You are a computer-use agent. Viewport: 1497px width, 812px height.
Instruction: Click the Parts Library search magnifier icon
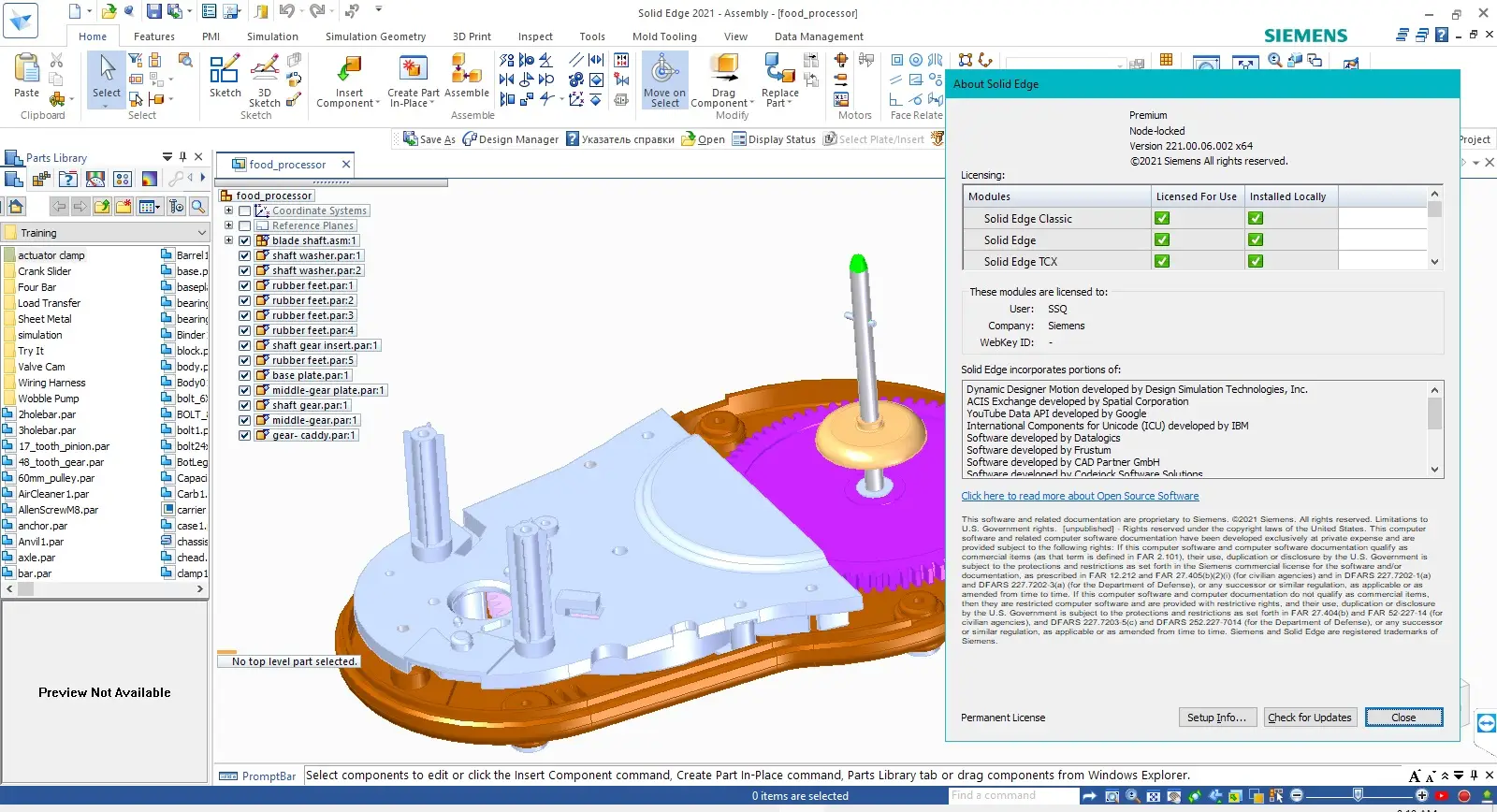tap(198, 207)
